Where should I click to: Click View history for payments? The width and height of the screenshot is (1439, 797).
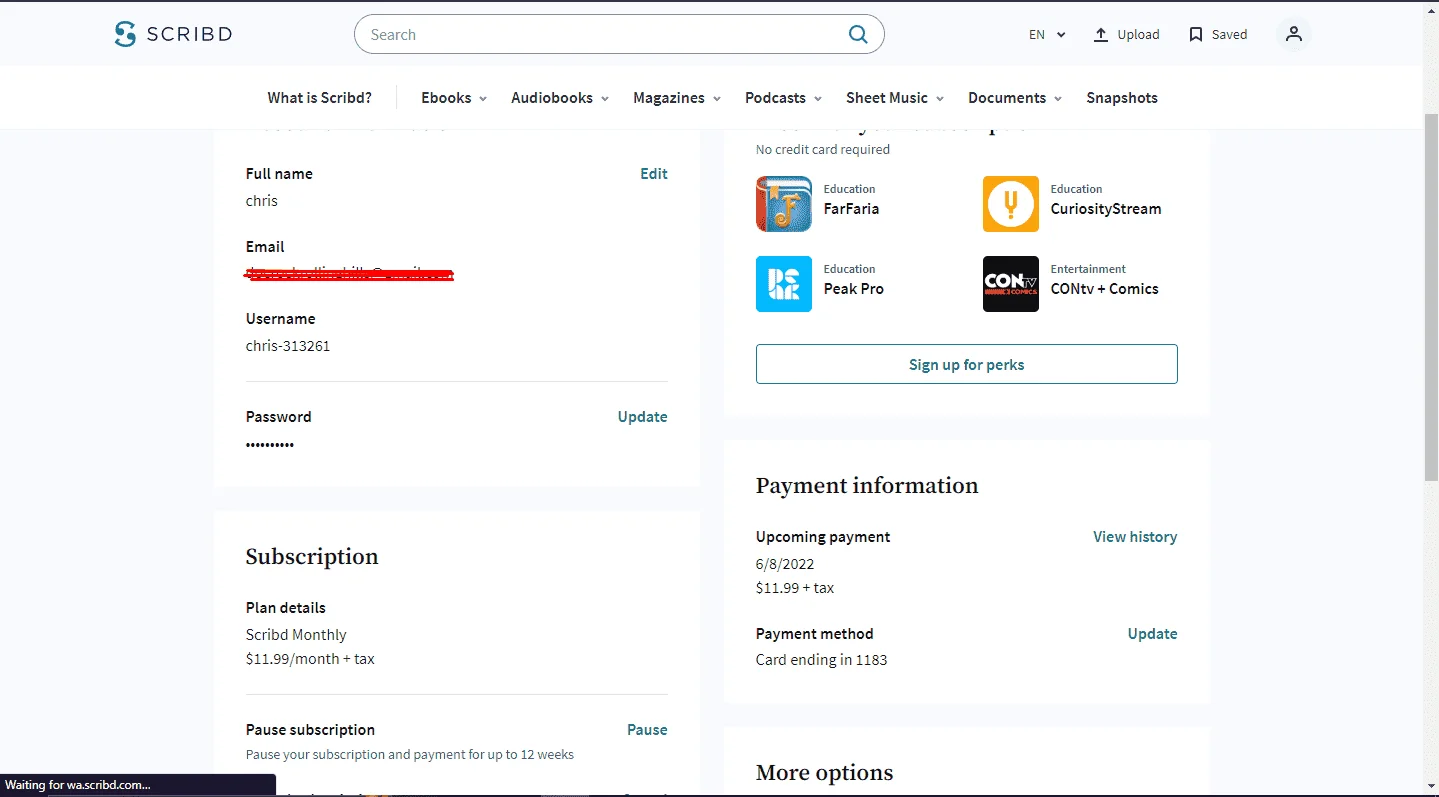pyautogui.click(x=1135, y=537)
